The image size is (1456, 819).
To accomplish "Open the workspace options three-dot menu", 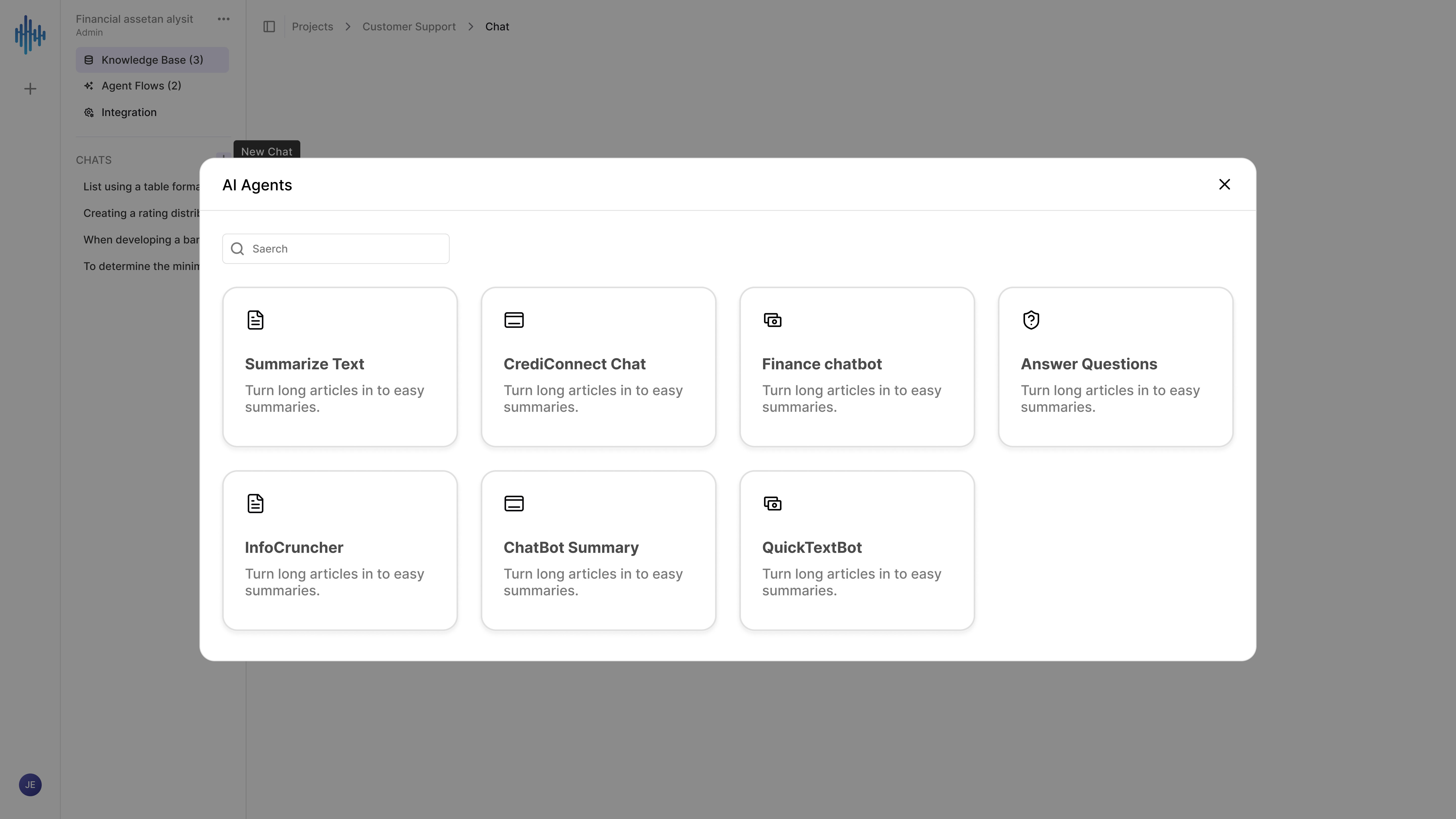I will 224,19.
